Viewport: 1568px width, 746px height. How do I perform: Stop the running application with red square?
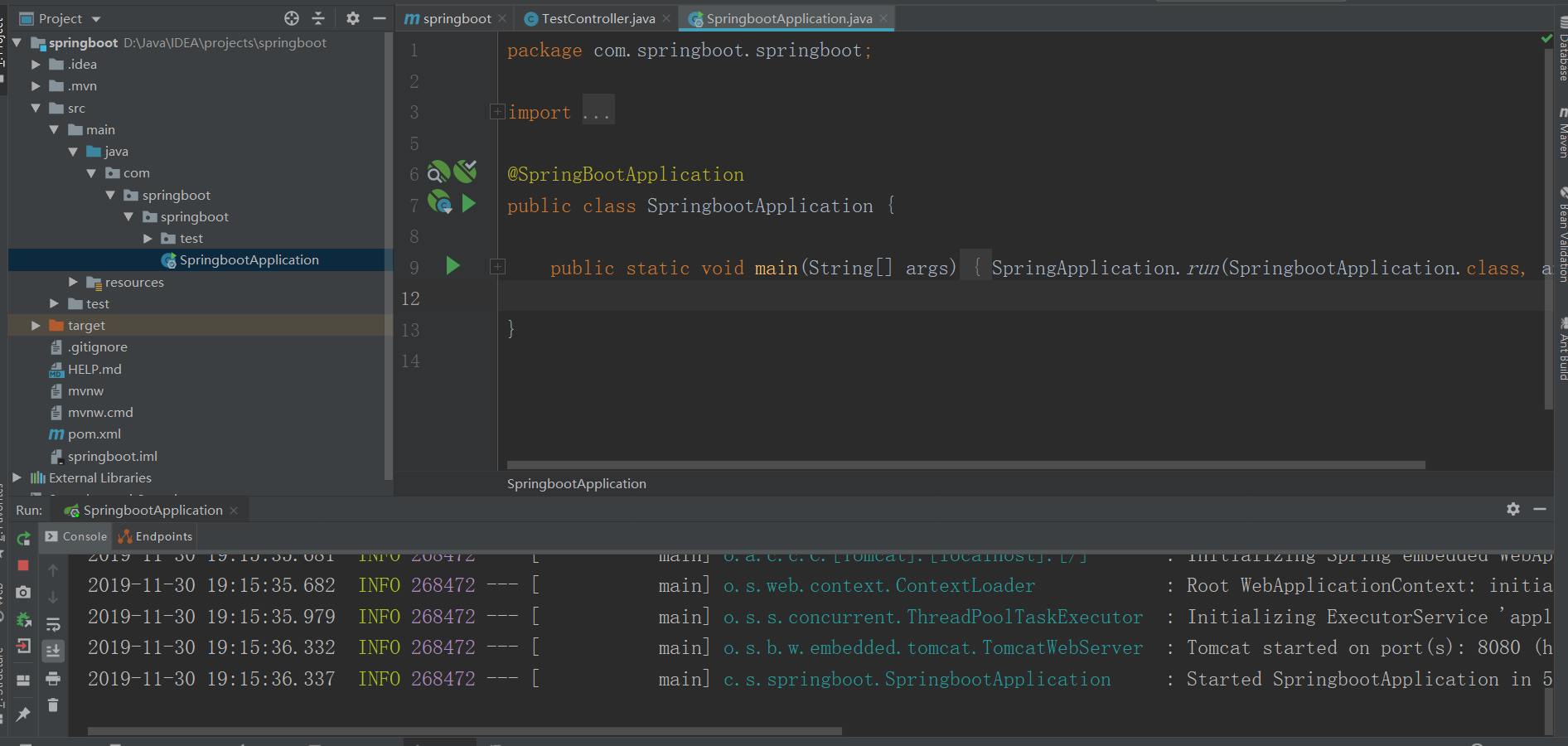(23, 565)
